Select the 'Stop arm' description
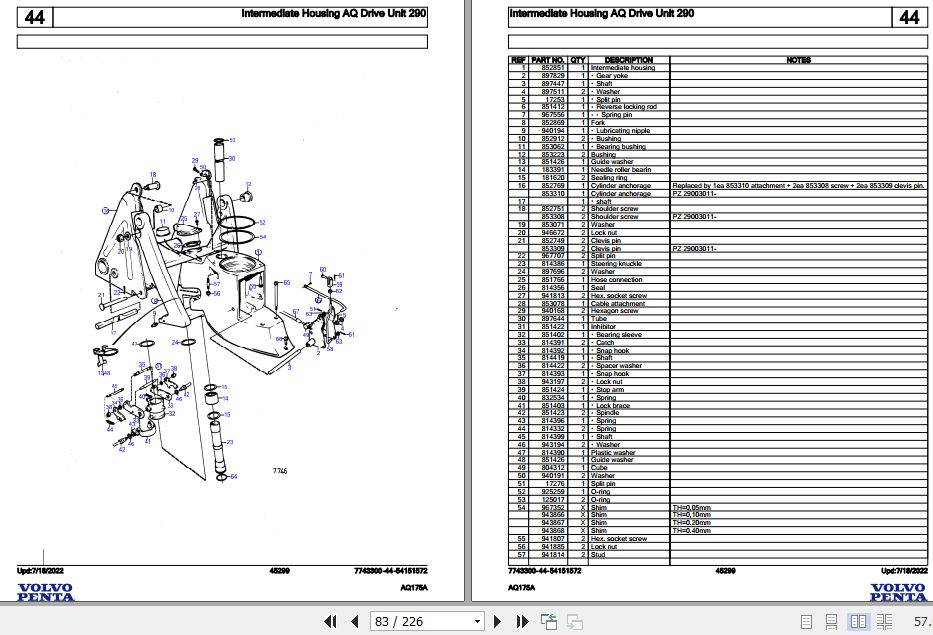The width and height of the screenshot is (933, 635). [610, 390]
